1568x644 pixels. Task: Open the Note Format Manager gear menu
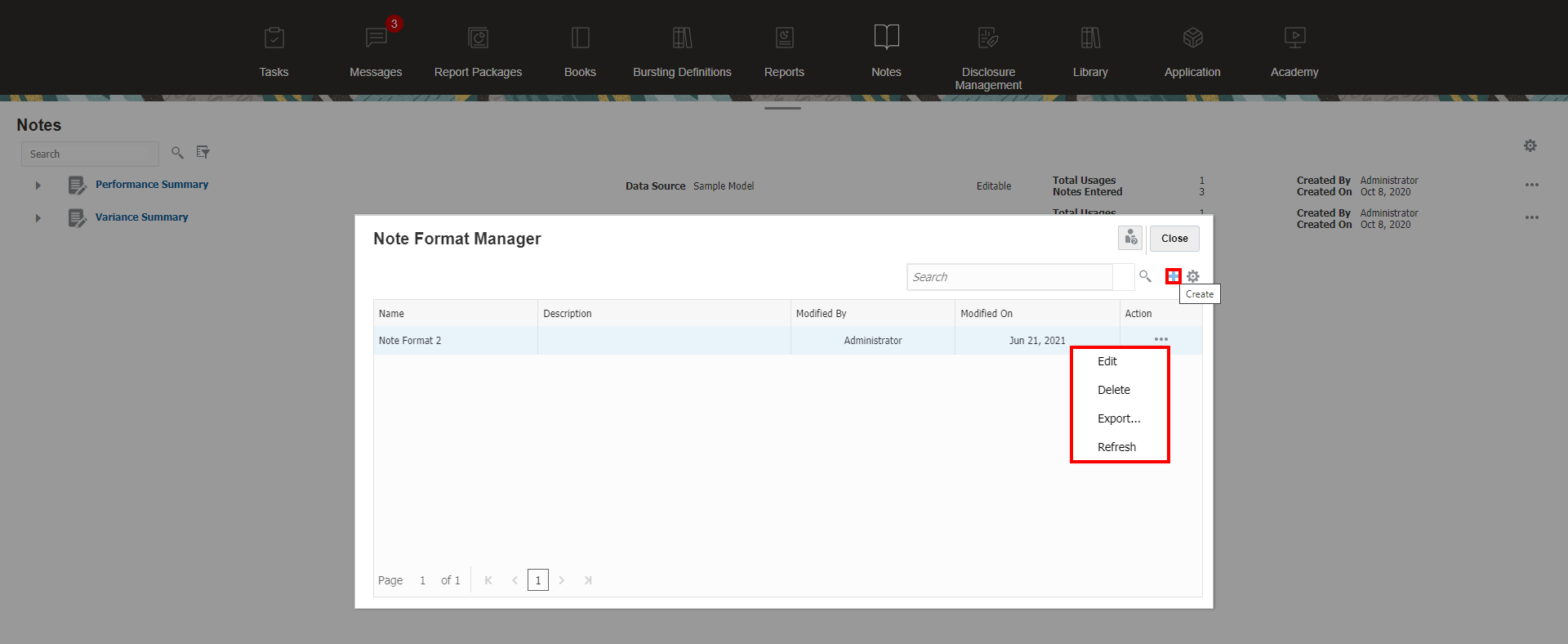(1193, 276)
